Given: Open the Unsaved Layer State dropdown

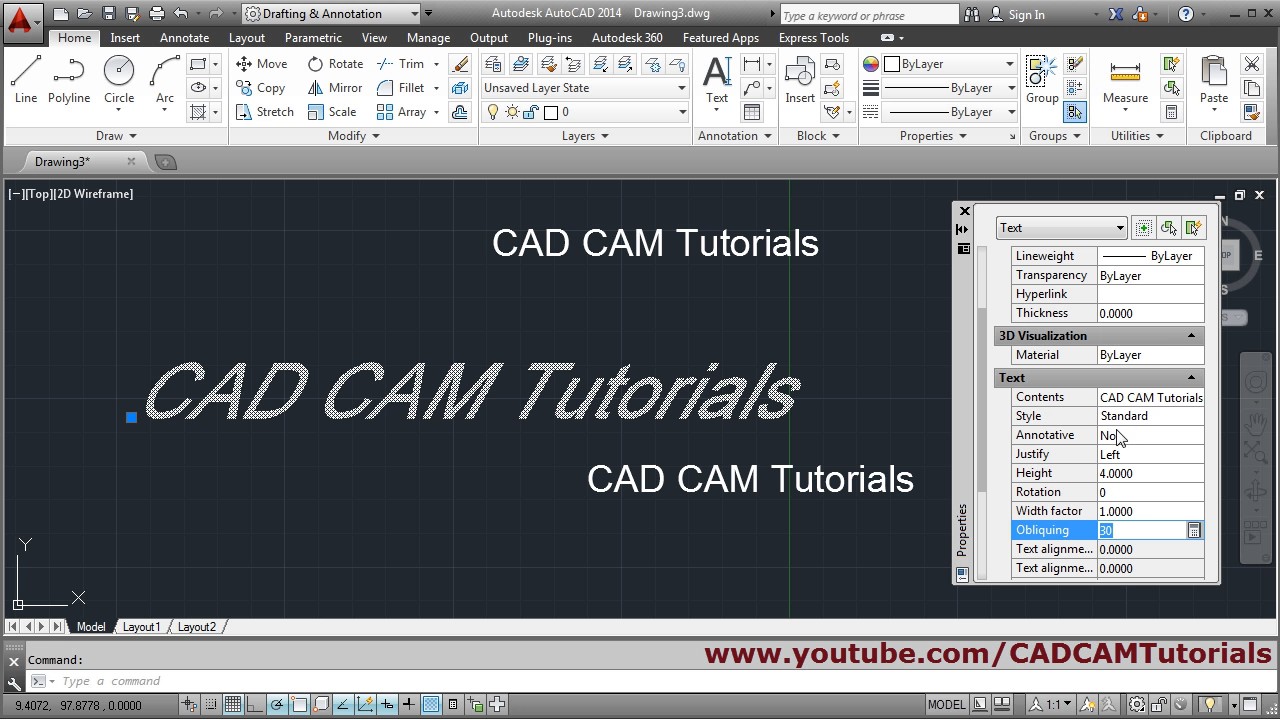Looking at the screenshot, I should (x=585, y=88).
